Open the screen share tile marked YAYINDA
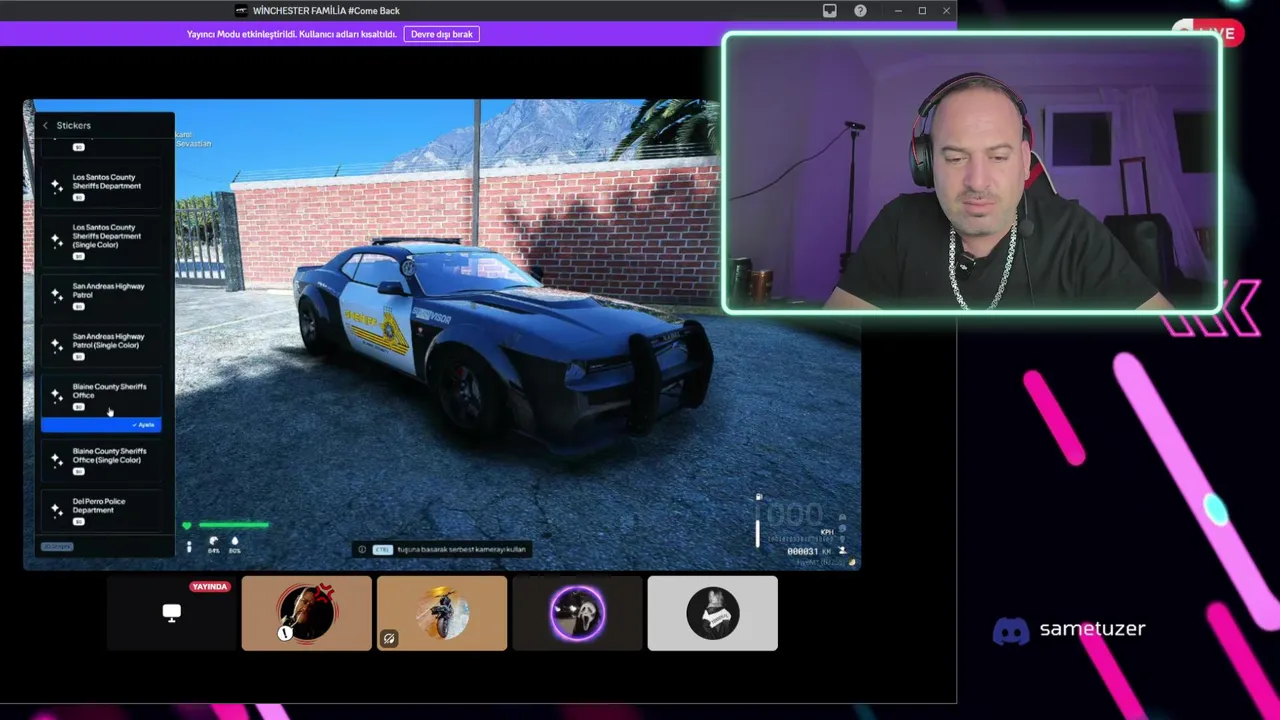Screen dimensions: 1280x720 (x=171, y=613)
